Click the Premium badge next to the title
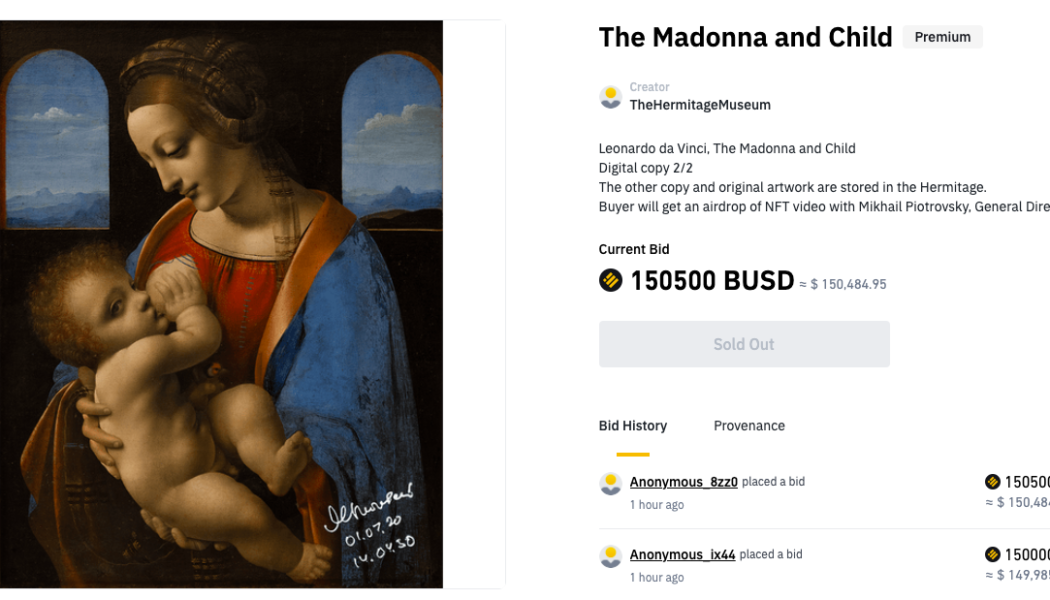The height and width of the screenshot is (600, 1050). [942, 36]
